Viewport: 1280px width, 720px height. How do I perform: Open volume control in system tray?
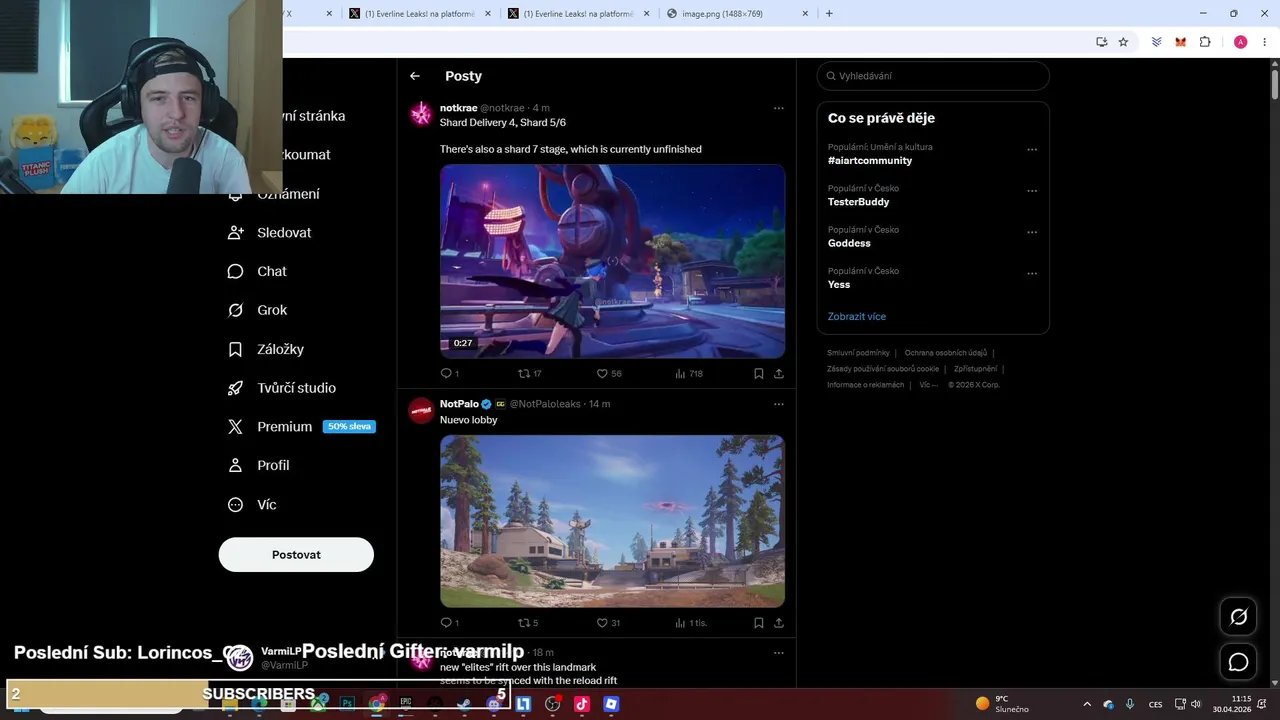coord(1195,704)
